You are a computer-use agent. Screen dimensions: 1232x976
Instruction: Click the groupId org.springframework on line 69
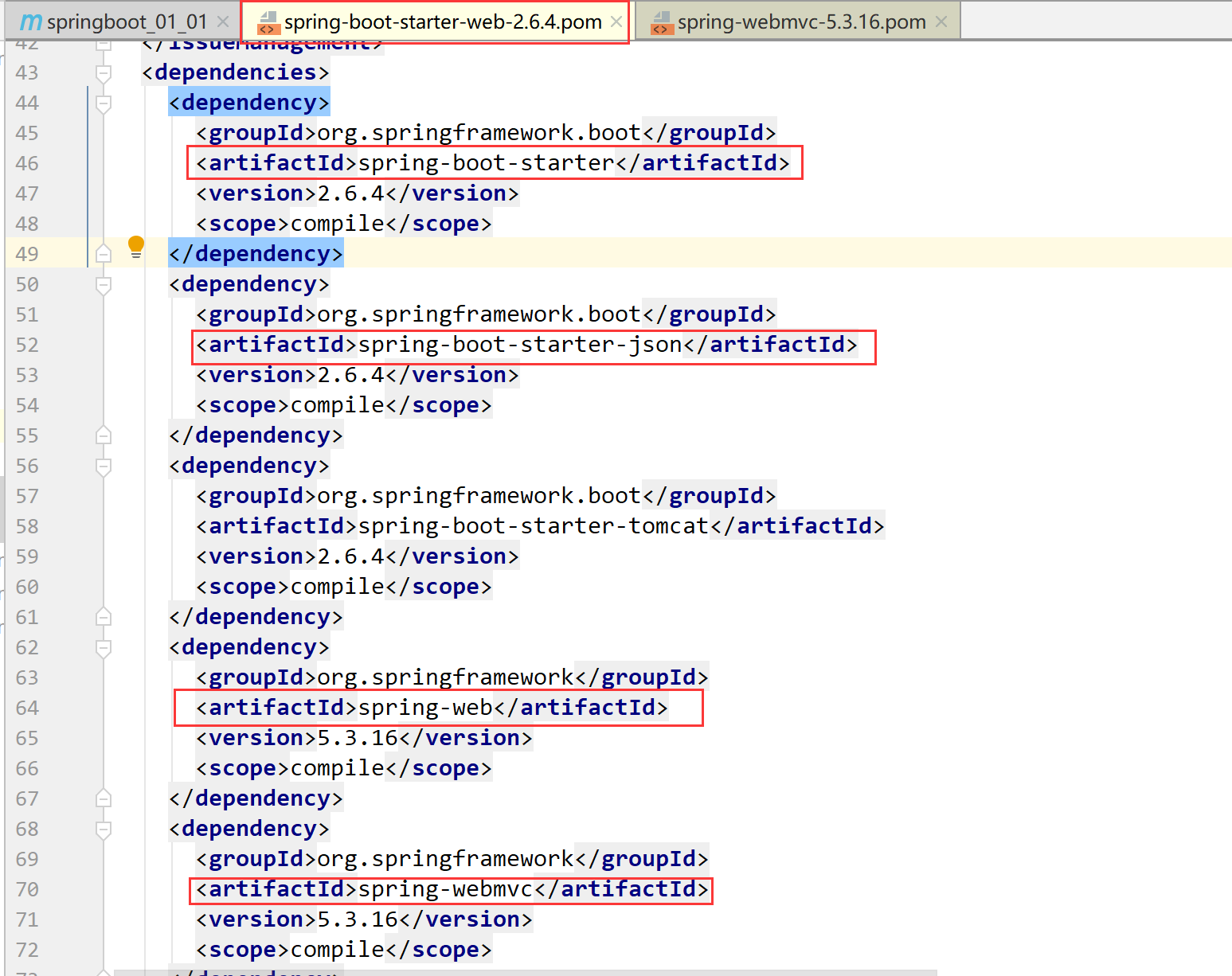click(x=446, y=859)
